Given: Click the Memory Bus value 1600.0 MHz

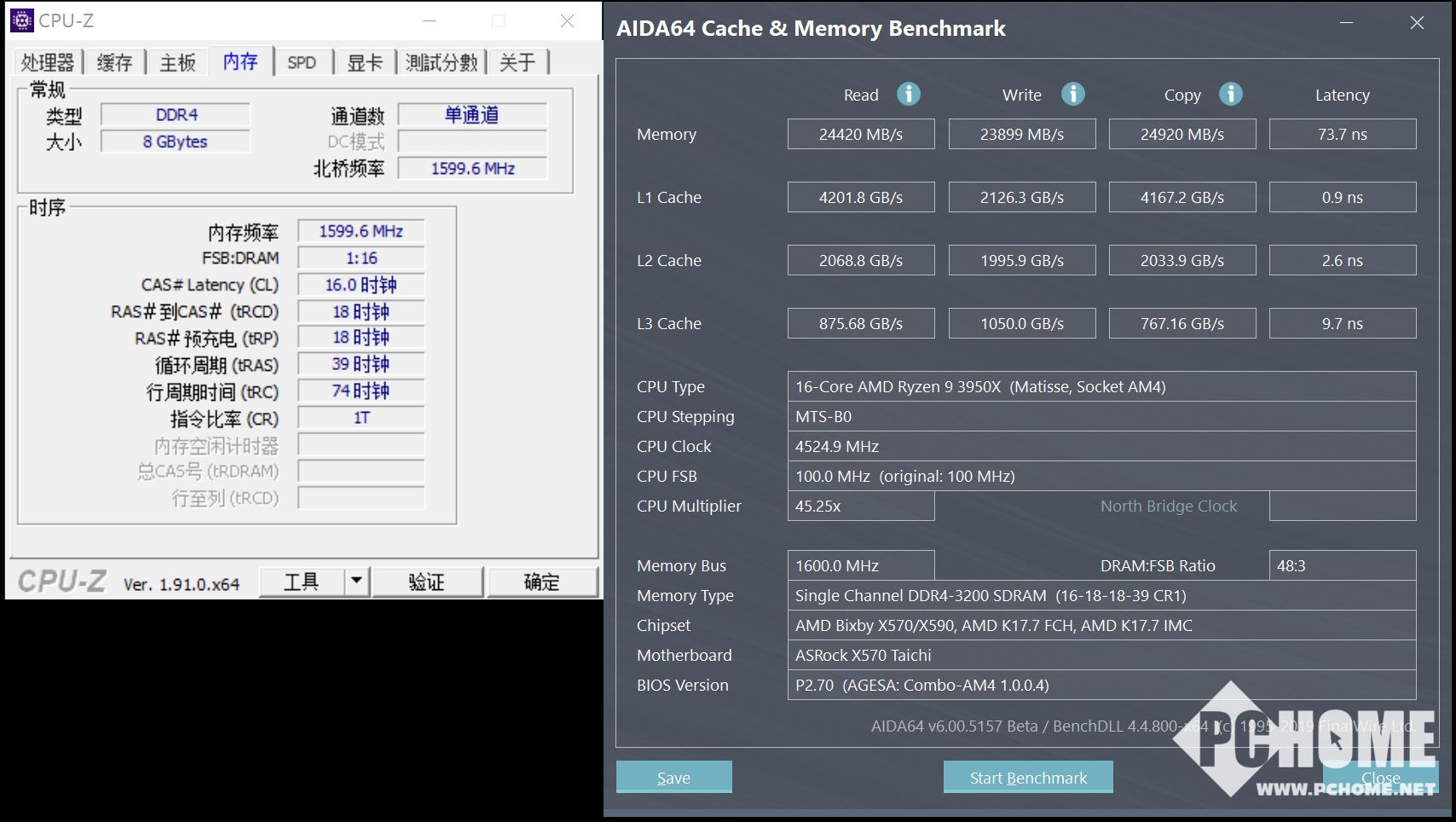Looking at the screenshot, I should tap(861, 565).
